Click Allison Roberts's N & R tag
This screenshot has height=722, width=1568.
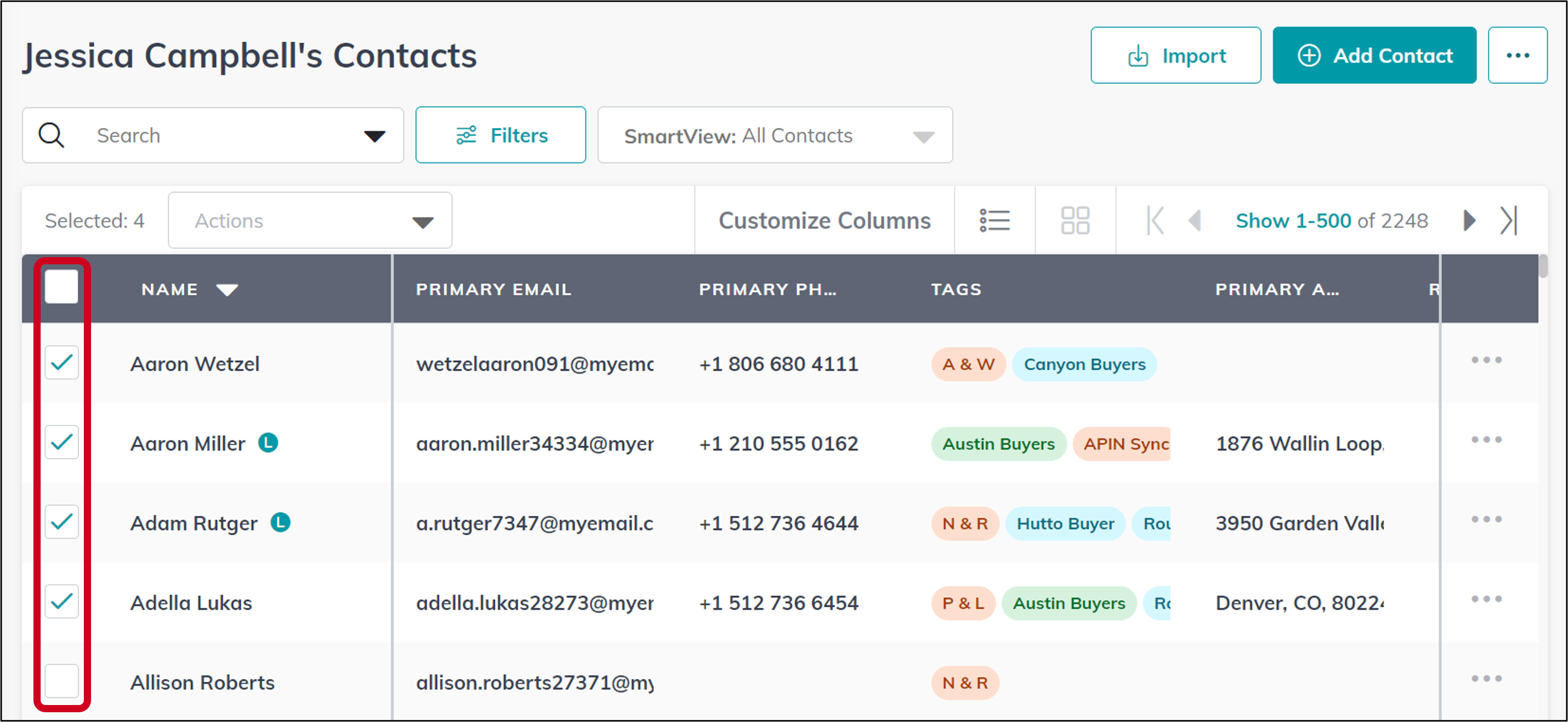click(965, 683)
